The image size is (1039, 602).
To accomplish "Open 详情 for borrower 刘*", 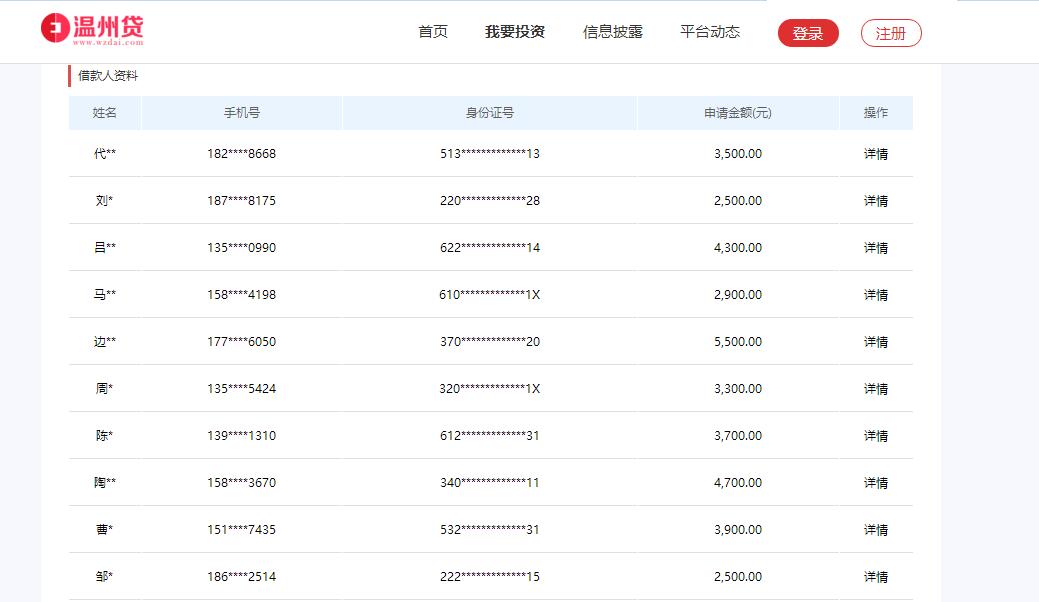I will pyautogui.click(x=875, y=200).
